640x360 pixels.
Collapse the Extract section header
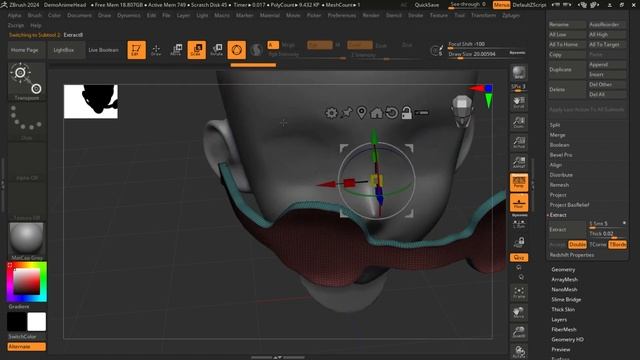558,215
